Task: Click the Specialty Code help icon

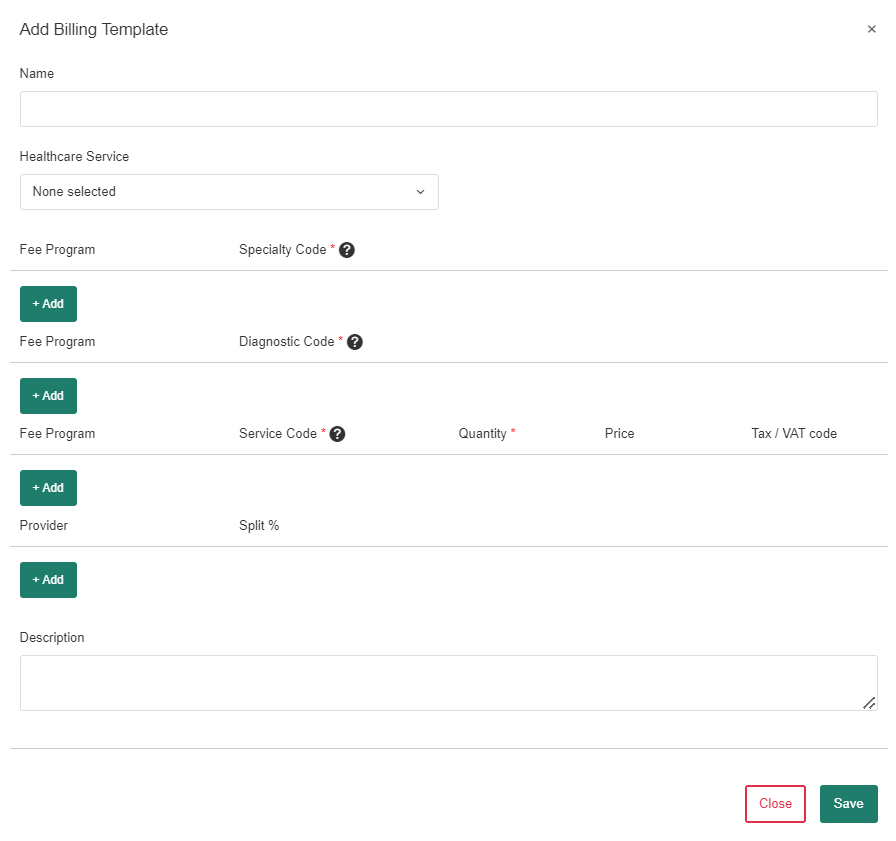Action: [x=347, y=250]
